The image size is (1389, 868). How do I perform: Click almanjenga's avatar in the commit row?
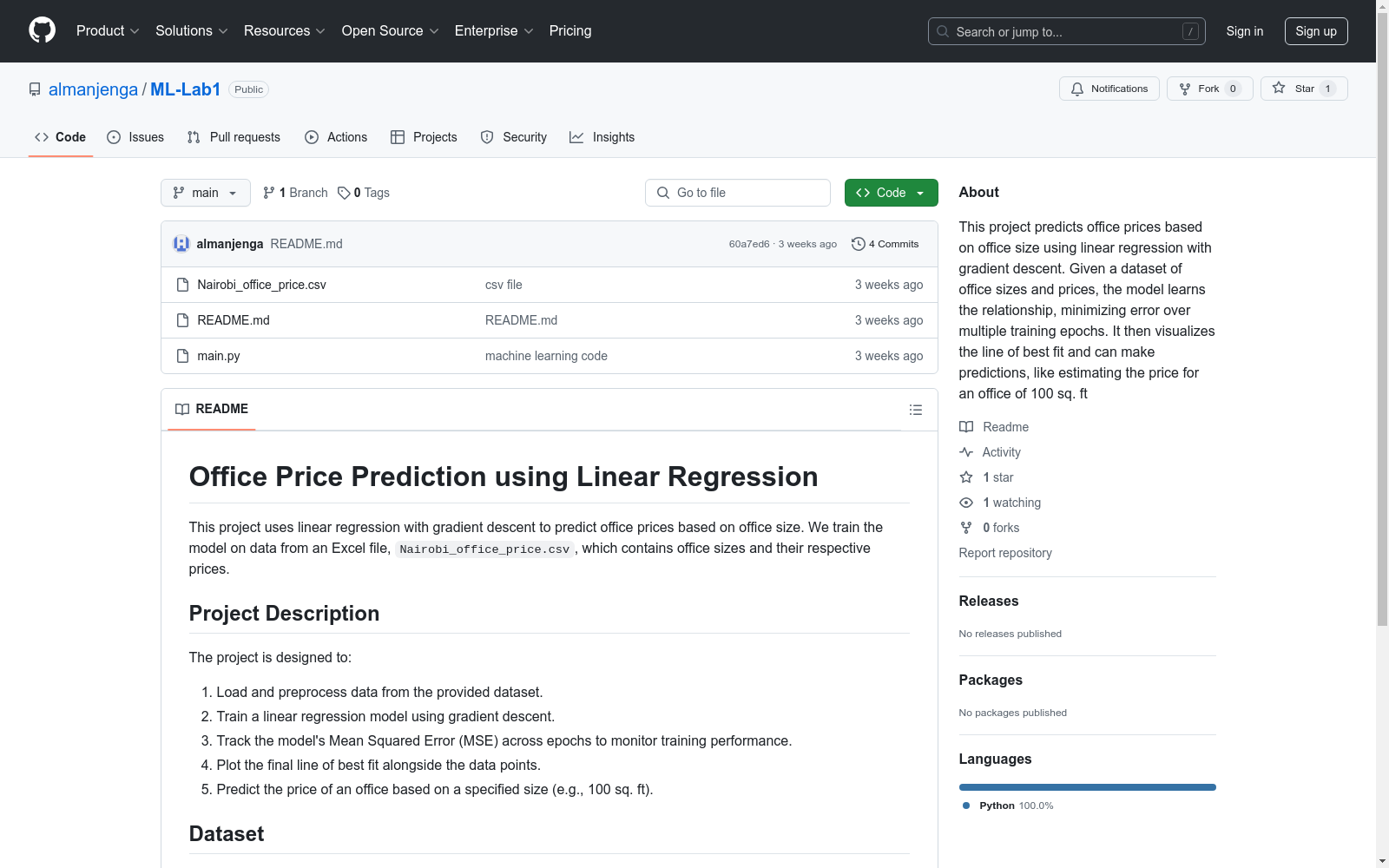181,244
